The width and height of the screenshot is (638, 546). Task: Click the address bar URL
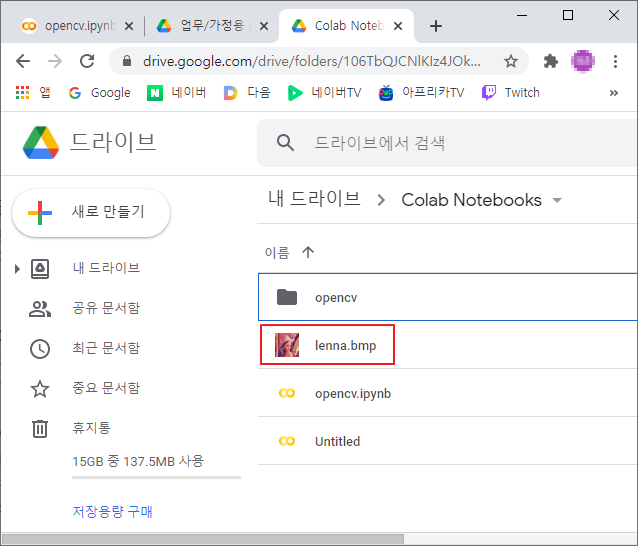point(312,61)
